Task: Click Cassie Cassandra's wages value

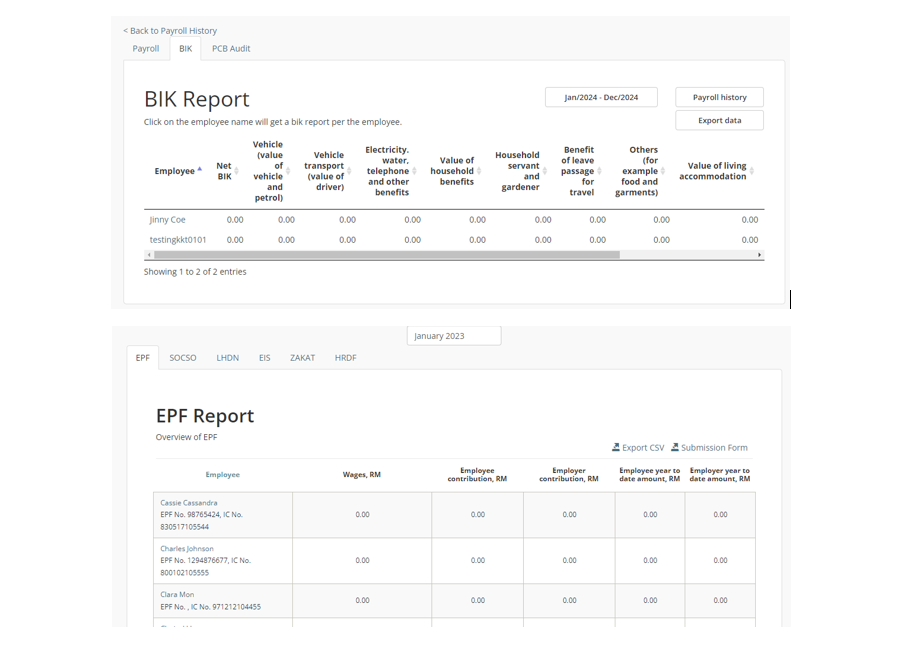Action: pos(362,515)
